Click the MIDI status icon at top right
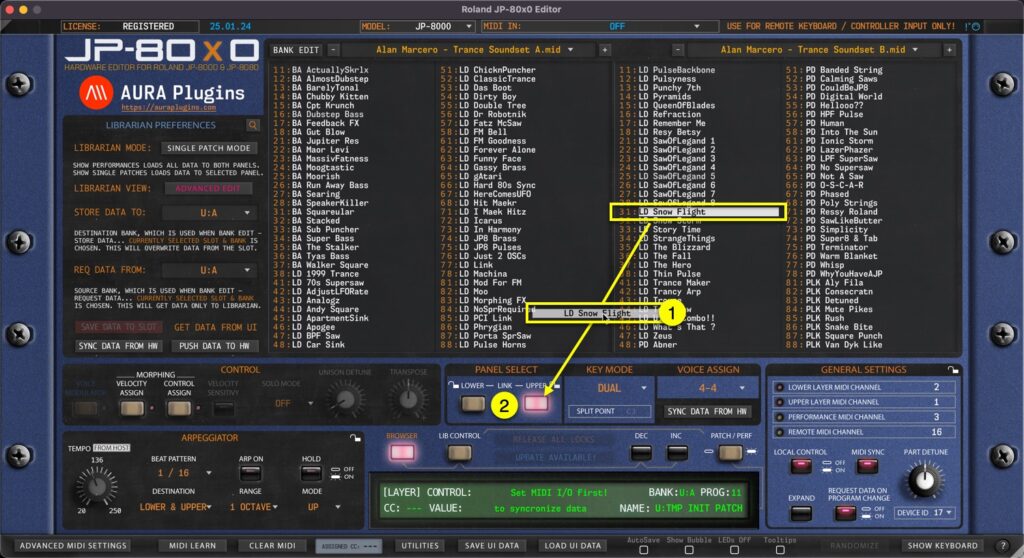Viewport: 1024px width, 558px height. click(x=973, y=27)
